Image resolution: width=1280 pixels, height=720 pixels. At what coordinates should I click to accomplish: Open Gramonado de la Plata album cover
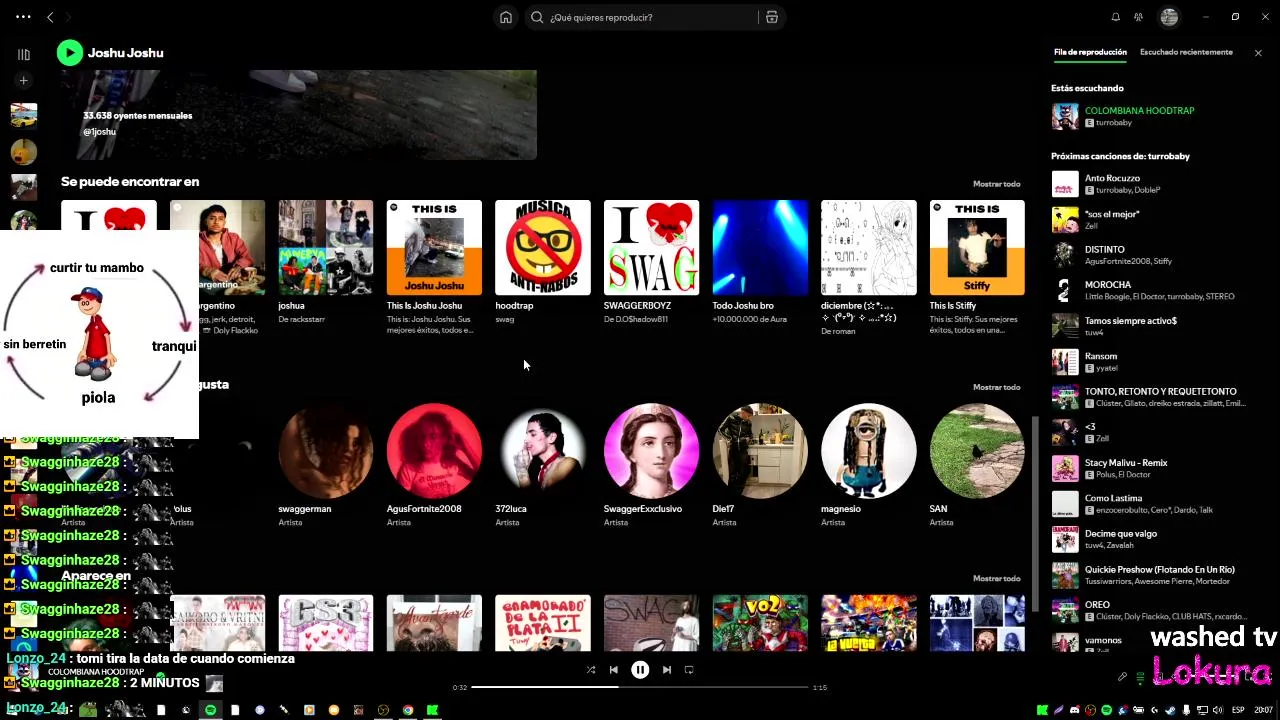point(542,623)
